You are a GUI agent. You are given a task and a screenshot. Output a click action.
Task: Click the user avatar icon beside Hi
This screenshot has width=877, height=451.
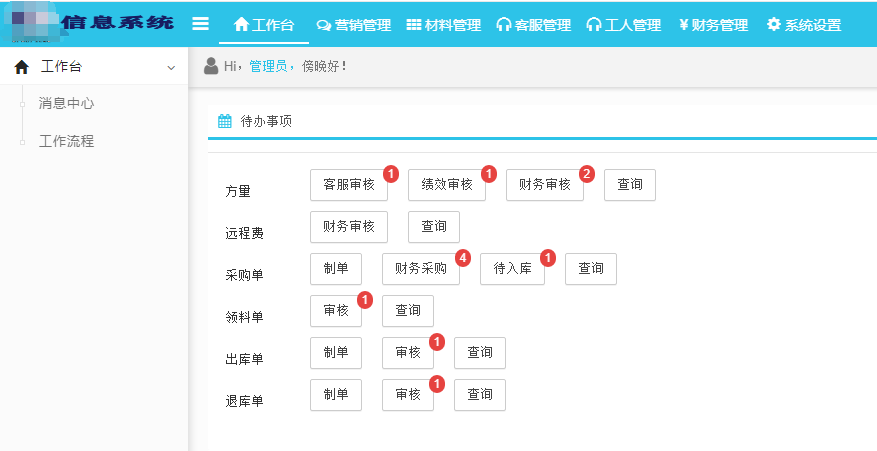(x=211, y=65)
